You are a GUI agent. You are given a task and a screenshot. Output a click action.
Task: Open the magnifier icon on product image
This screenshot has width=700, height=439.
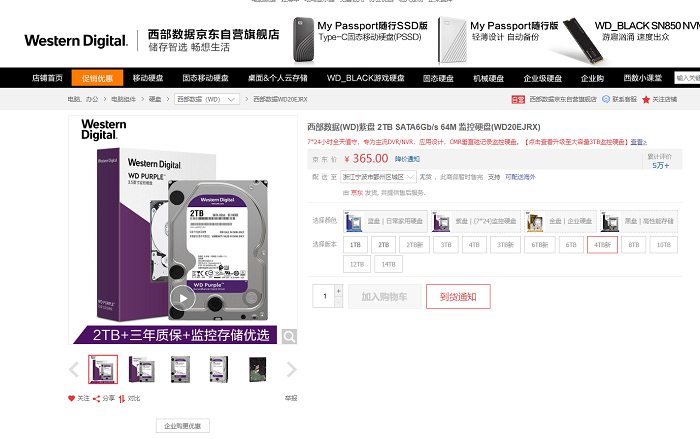coord(289,336)
